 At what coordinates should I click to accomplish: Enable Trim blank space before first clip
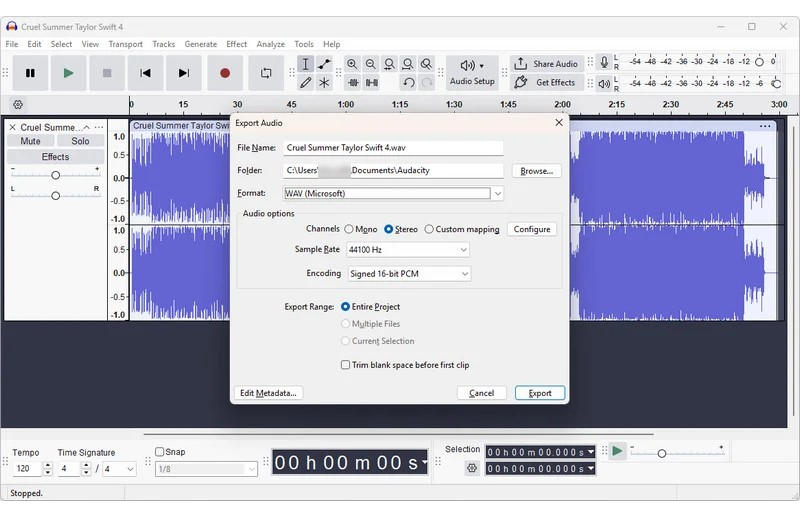click(x=346, y=365)
